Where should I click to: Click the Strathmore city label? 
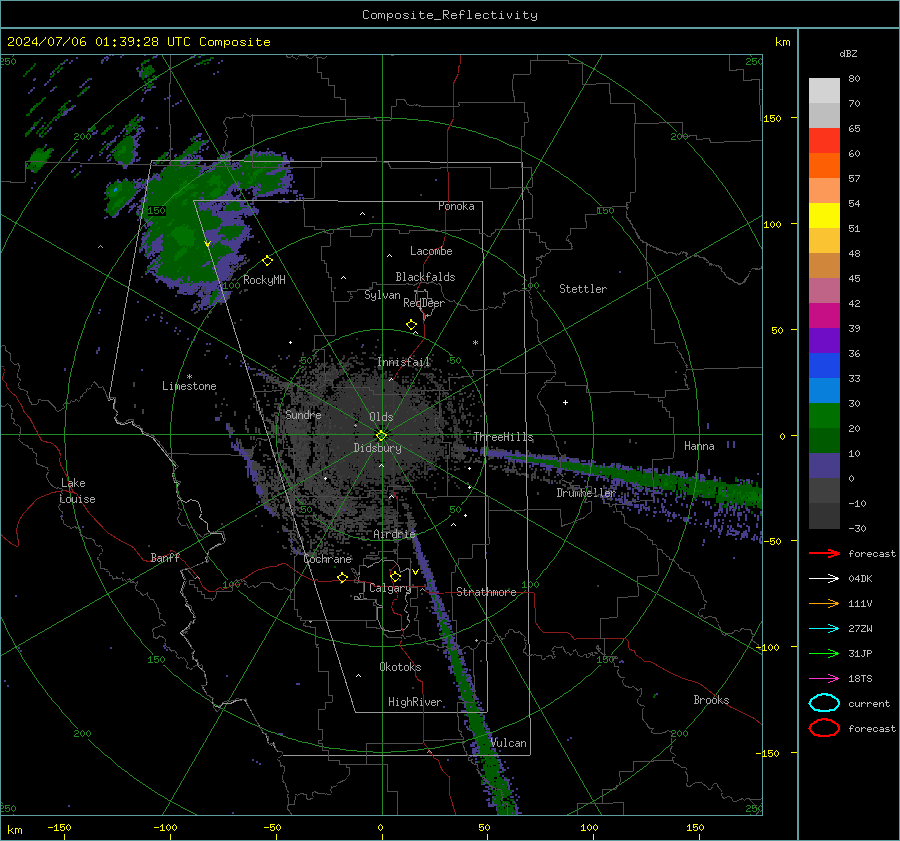[486, 592]
